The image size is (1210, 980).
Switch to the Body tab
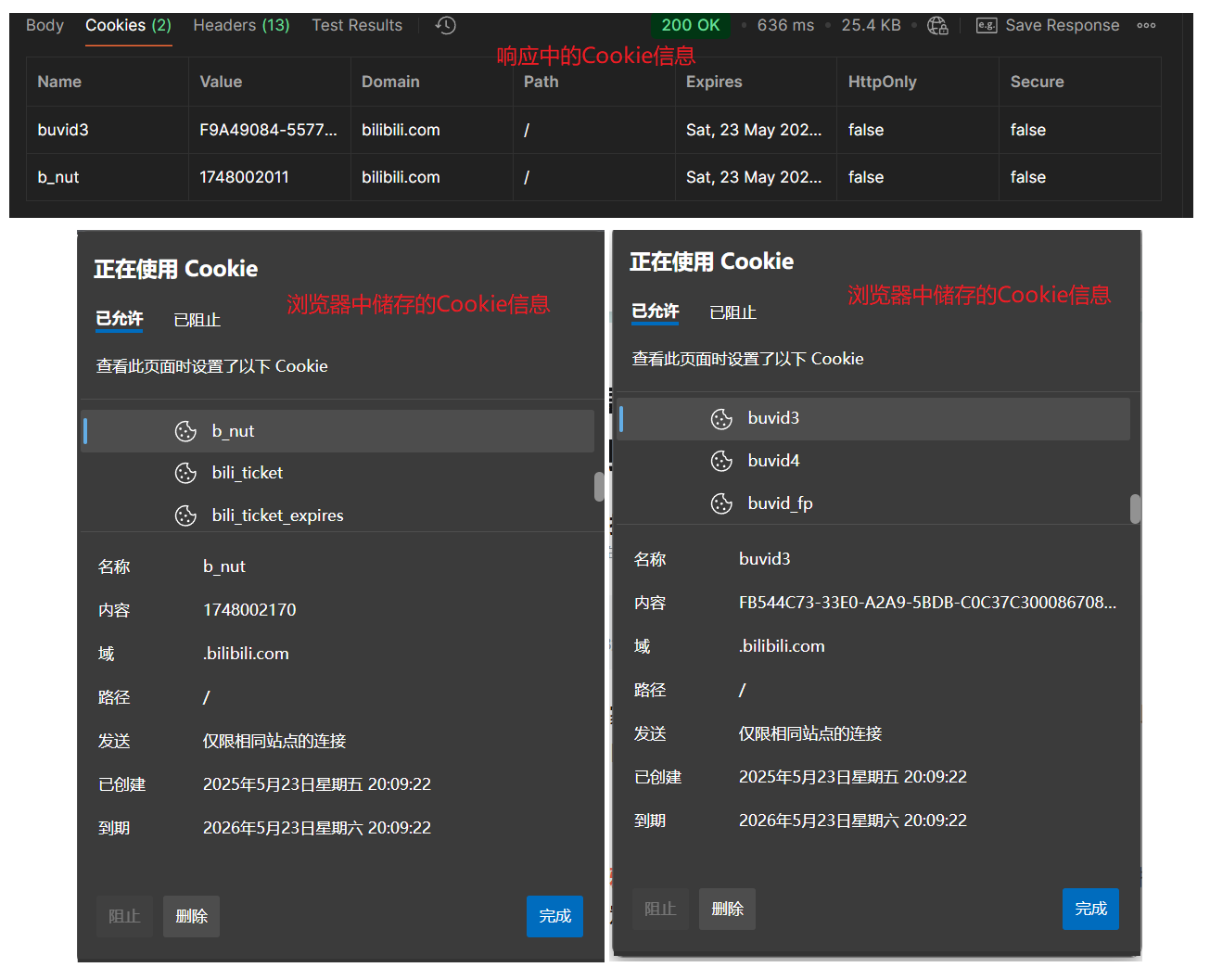[x=45, y=25]
